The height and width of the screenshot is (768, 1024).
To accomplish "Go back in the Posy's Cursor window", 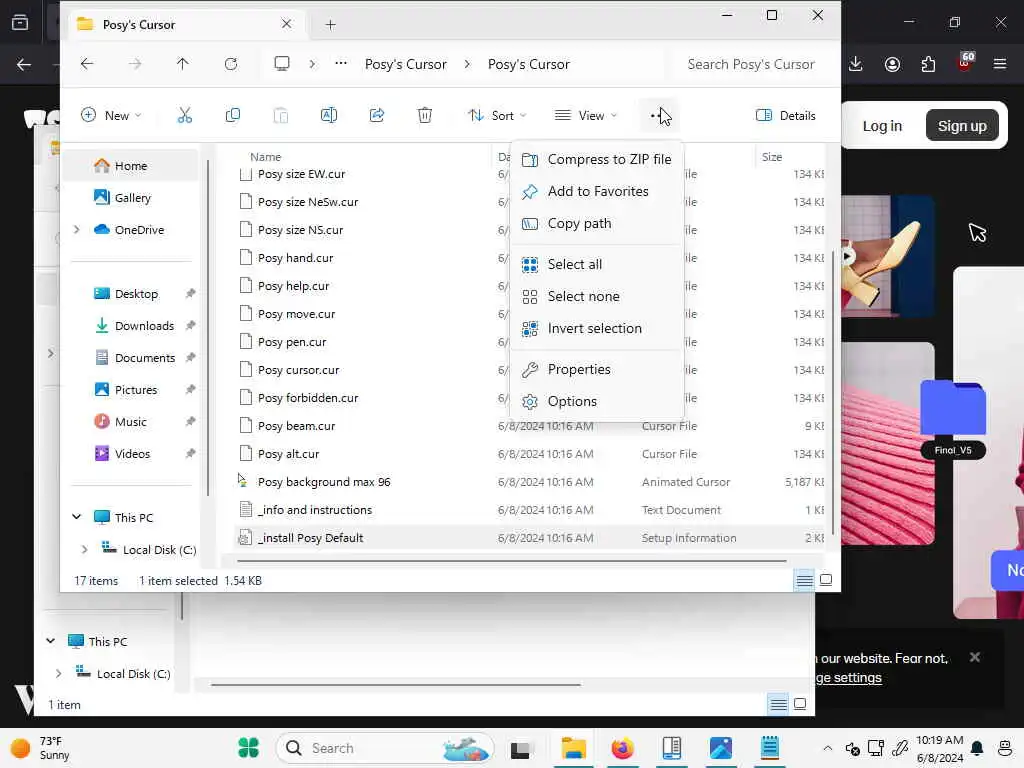I will 87,64.
